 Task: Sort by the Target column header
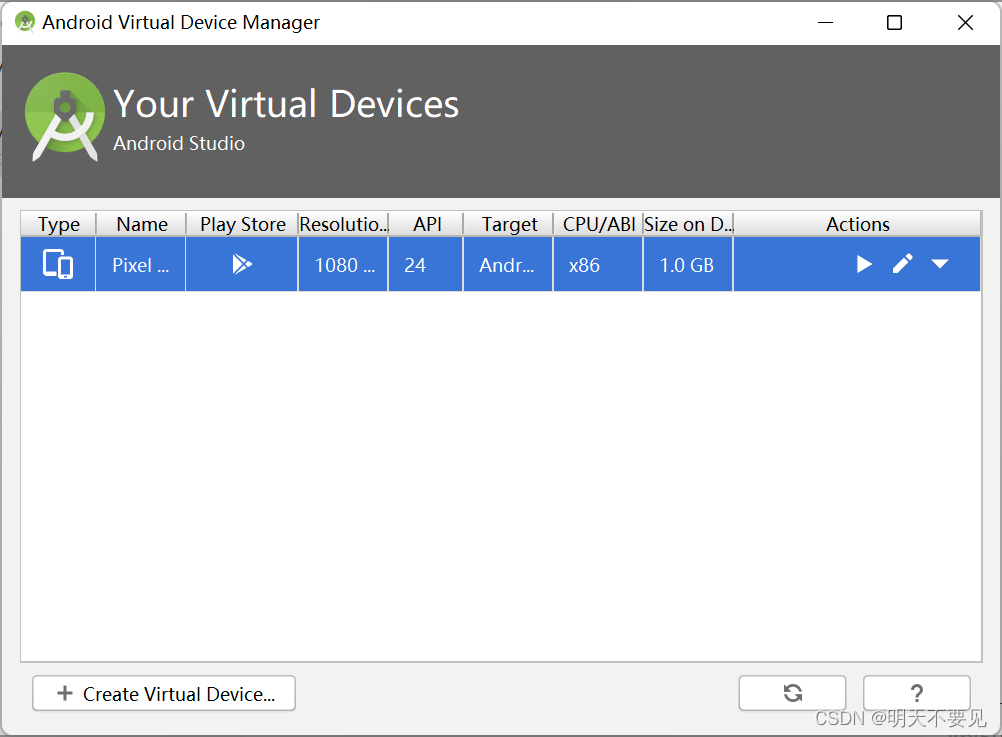509,224
